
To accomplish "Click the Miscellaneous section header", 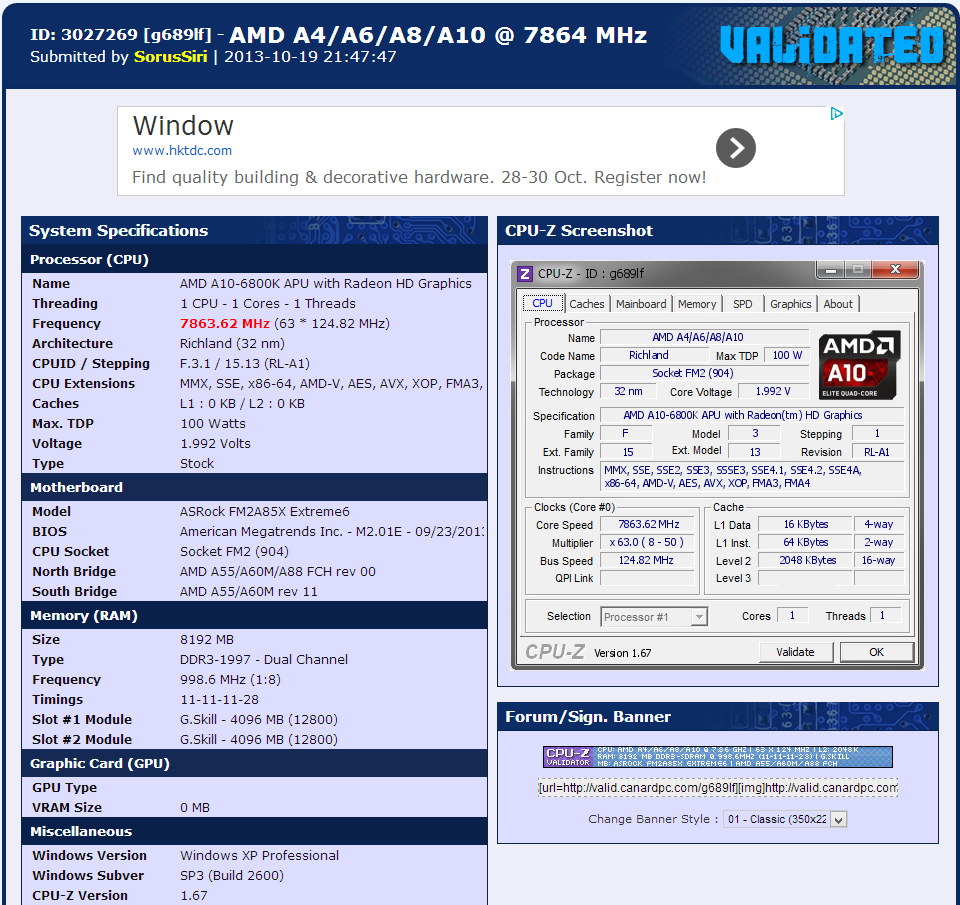I will [x=255, y=831].
